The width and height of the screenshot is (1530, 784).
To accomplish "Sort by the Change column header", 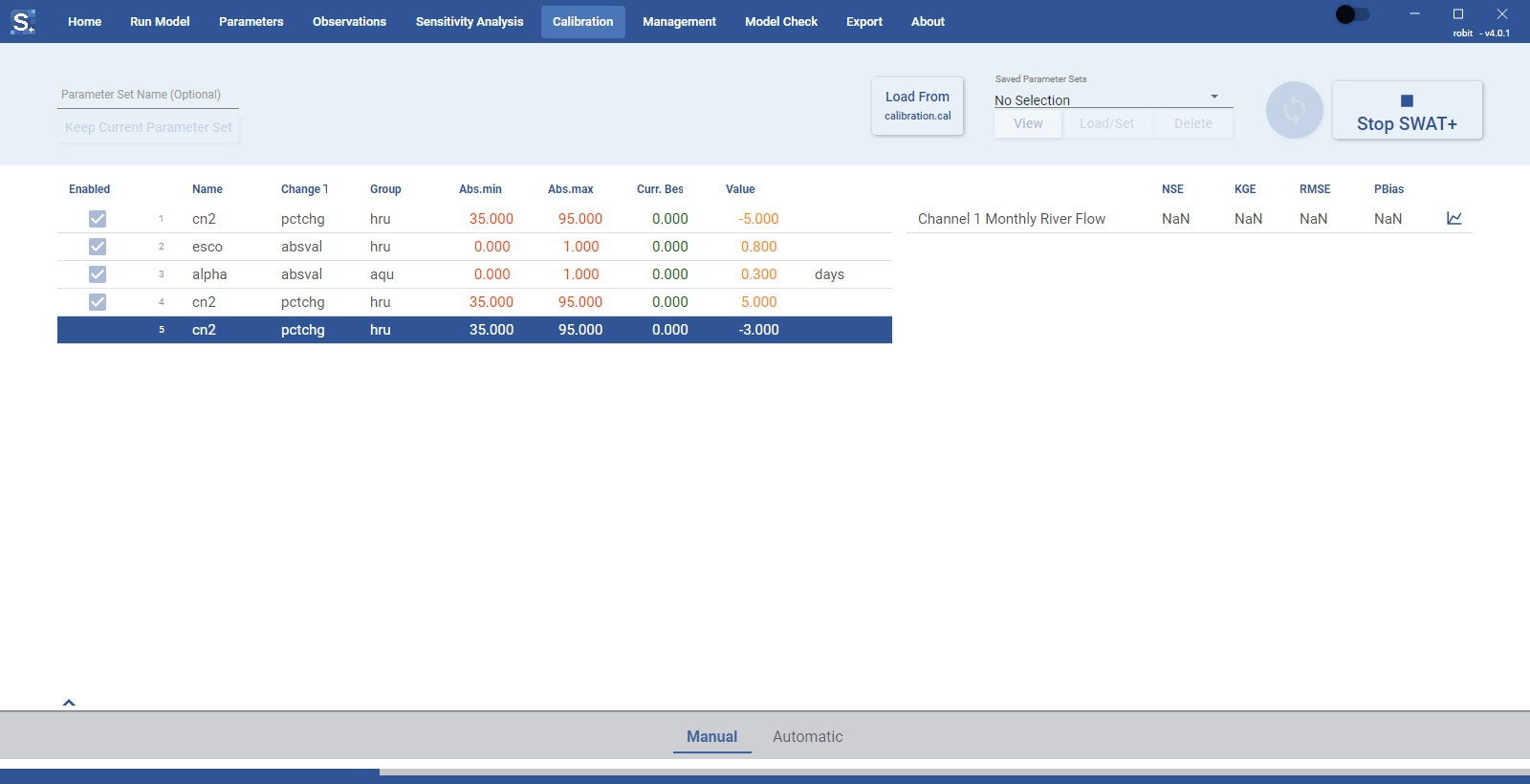I will coord(304,189).
